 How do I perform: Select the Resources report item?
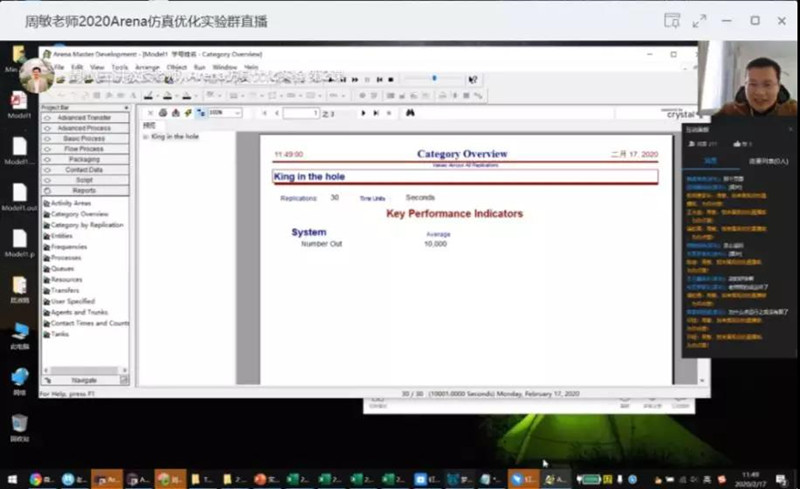(68, 279)
